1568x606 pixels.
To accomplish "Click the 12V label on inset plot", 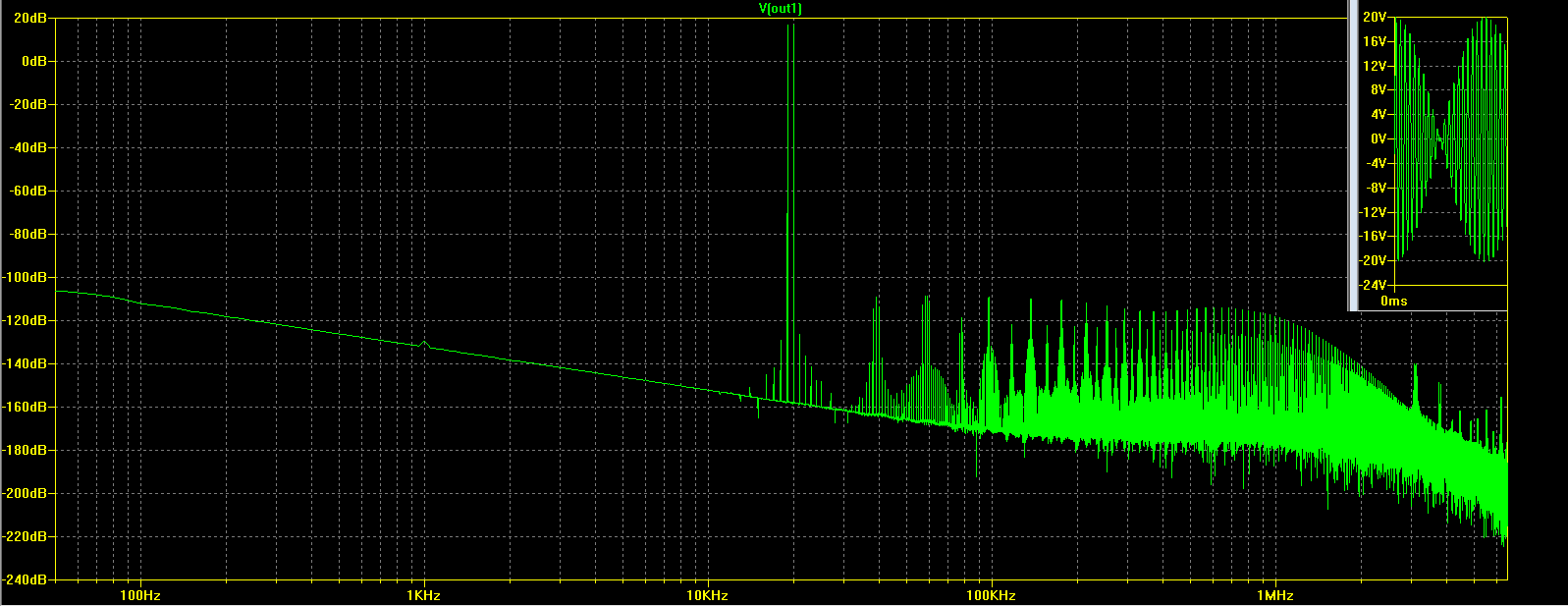I will (x=1375, y=66).
